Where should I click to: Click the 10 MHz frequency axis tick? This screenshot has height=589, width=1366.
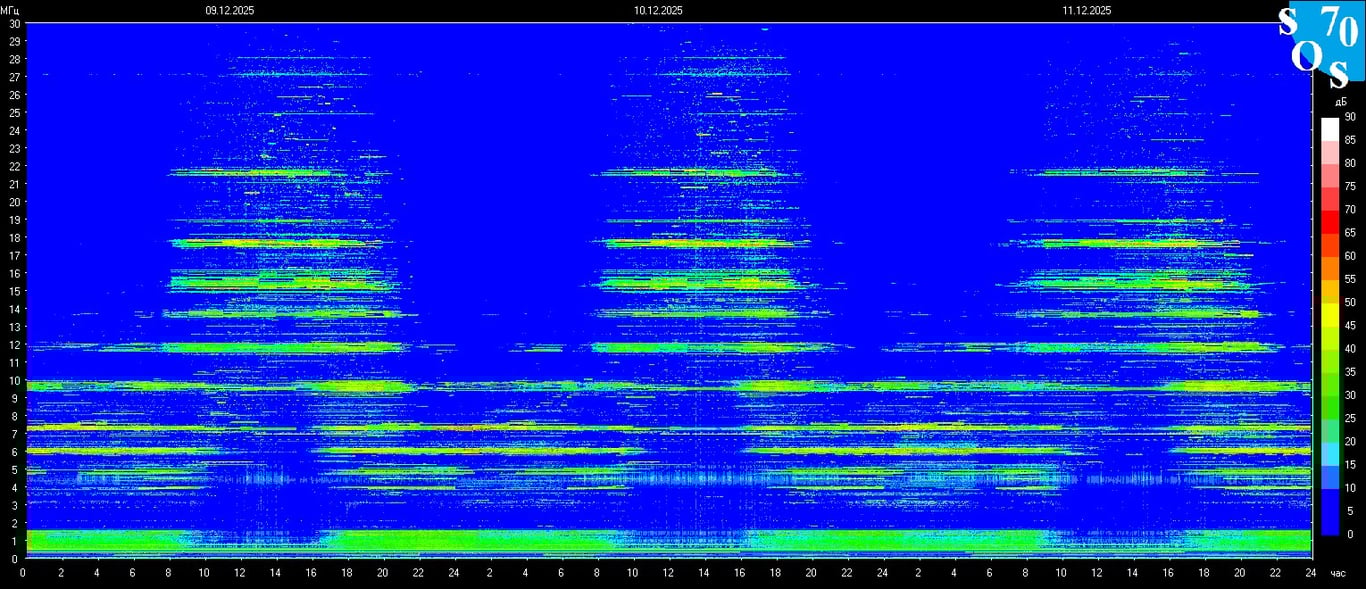click(x=14, y=380)
